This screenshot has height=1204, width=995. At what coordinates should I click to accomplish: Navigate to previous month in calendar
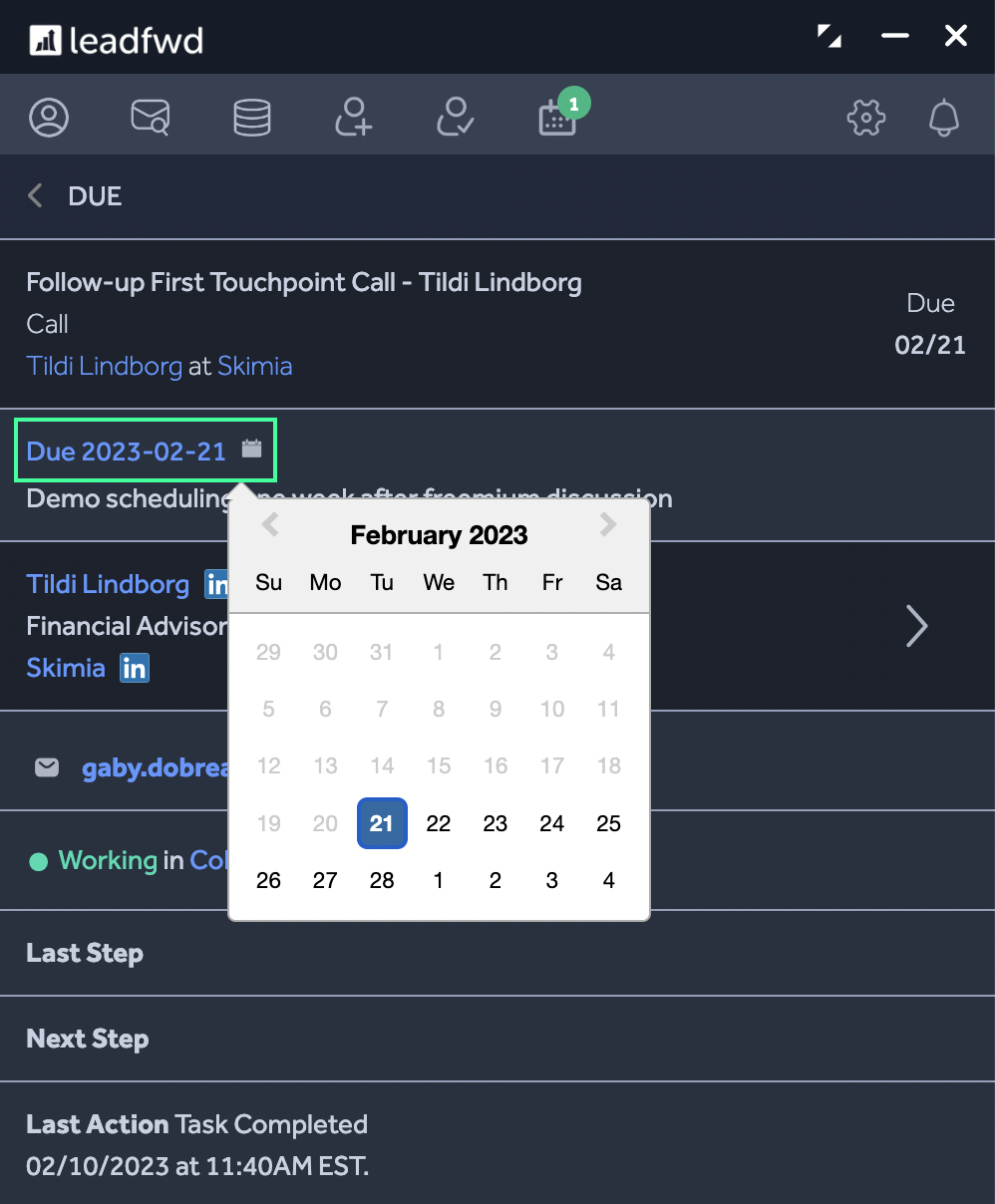click(x=268, y=524)
